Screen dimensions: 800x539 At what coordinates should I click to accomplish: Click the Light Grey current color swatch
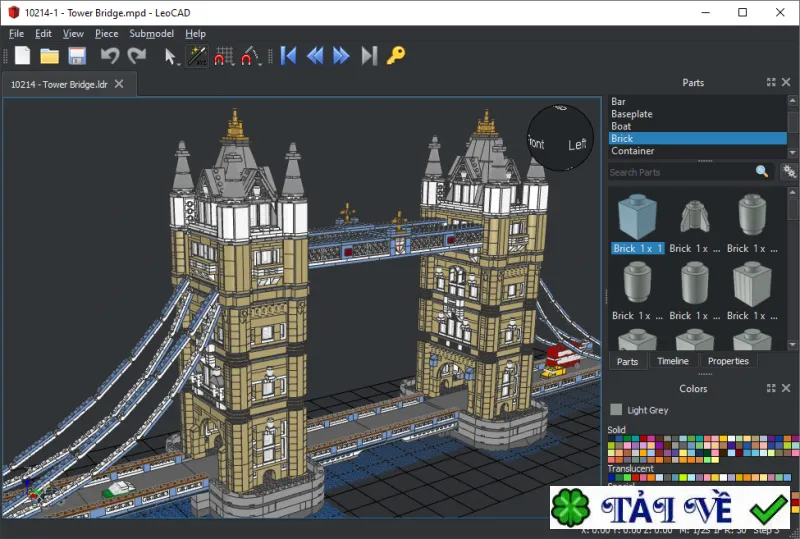[x=616, y=409]
